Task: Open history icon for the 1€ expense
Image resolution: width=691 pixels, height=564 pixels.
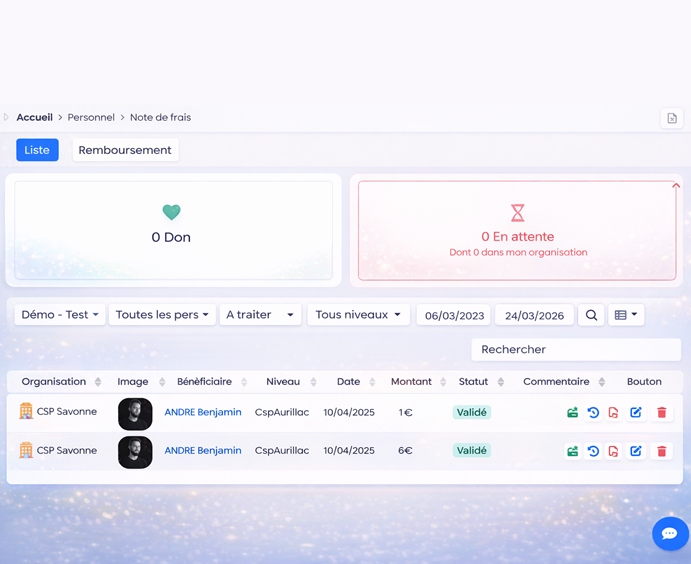Action: [593, 413]
